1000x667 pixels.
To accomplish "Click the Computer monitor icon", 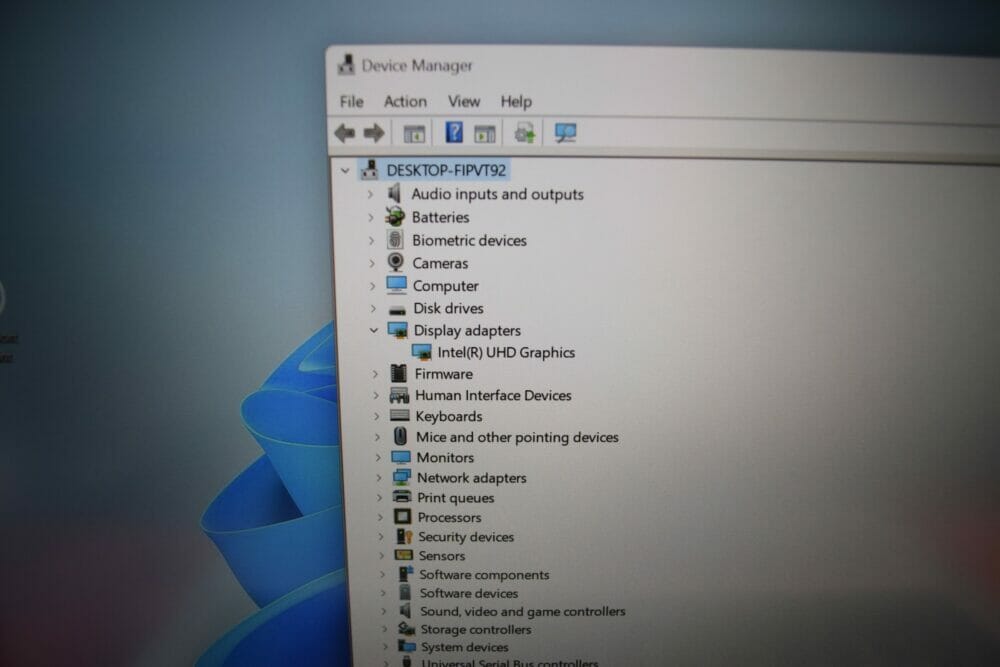I will coord(396,284).
